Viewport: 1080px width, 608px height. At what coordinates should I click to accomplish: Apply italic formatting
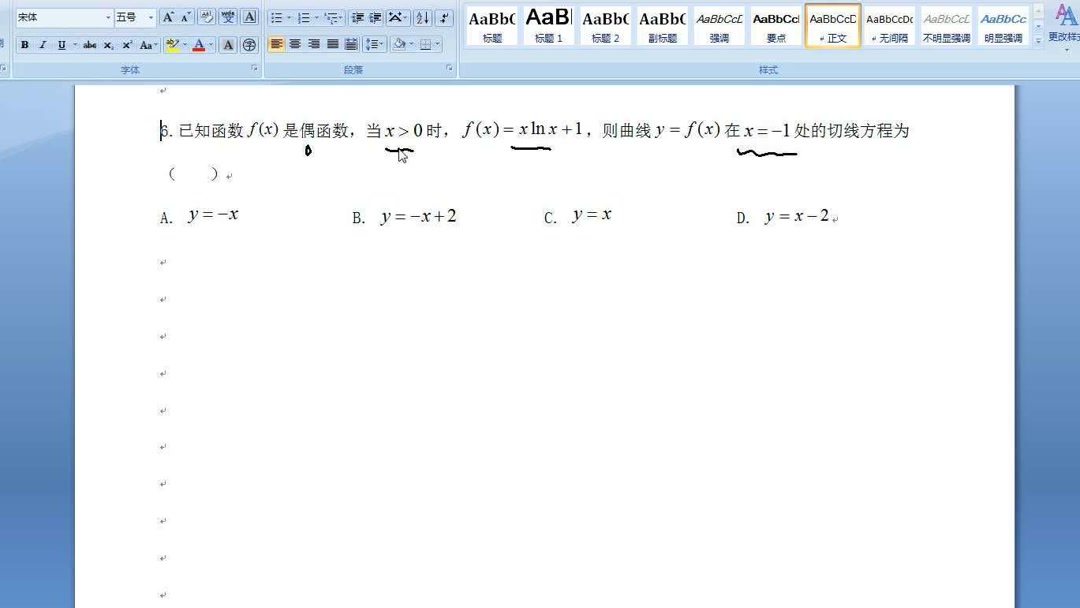point(43,45)
